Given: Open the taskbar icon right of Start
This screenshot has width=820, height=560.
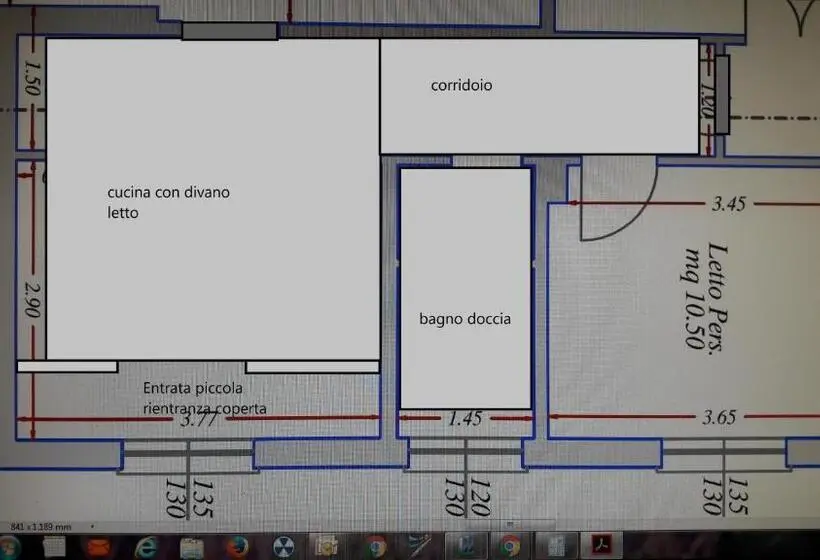Looking at the screenshot, I should (54, 547).
